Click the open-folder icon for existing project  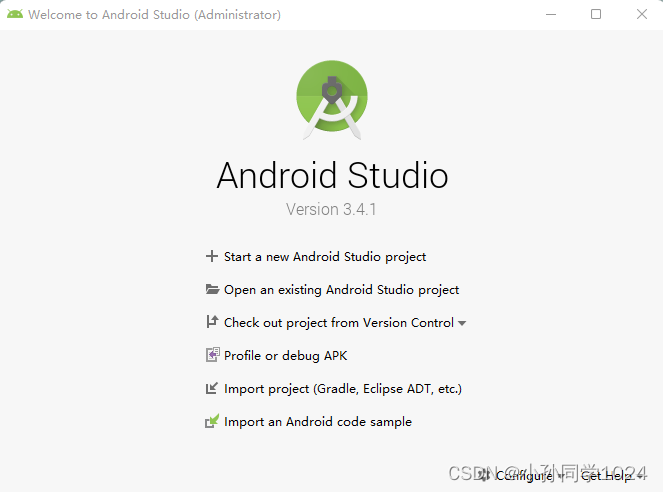pyautogui.click(x=212, y=289)
